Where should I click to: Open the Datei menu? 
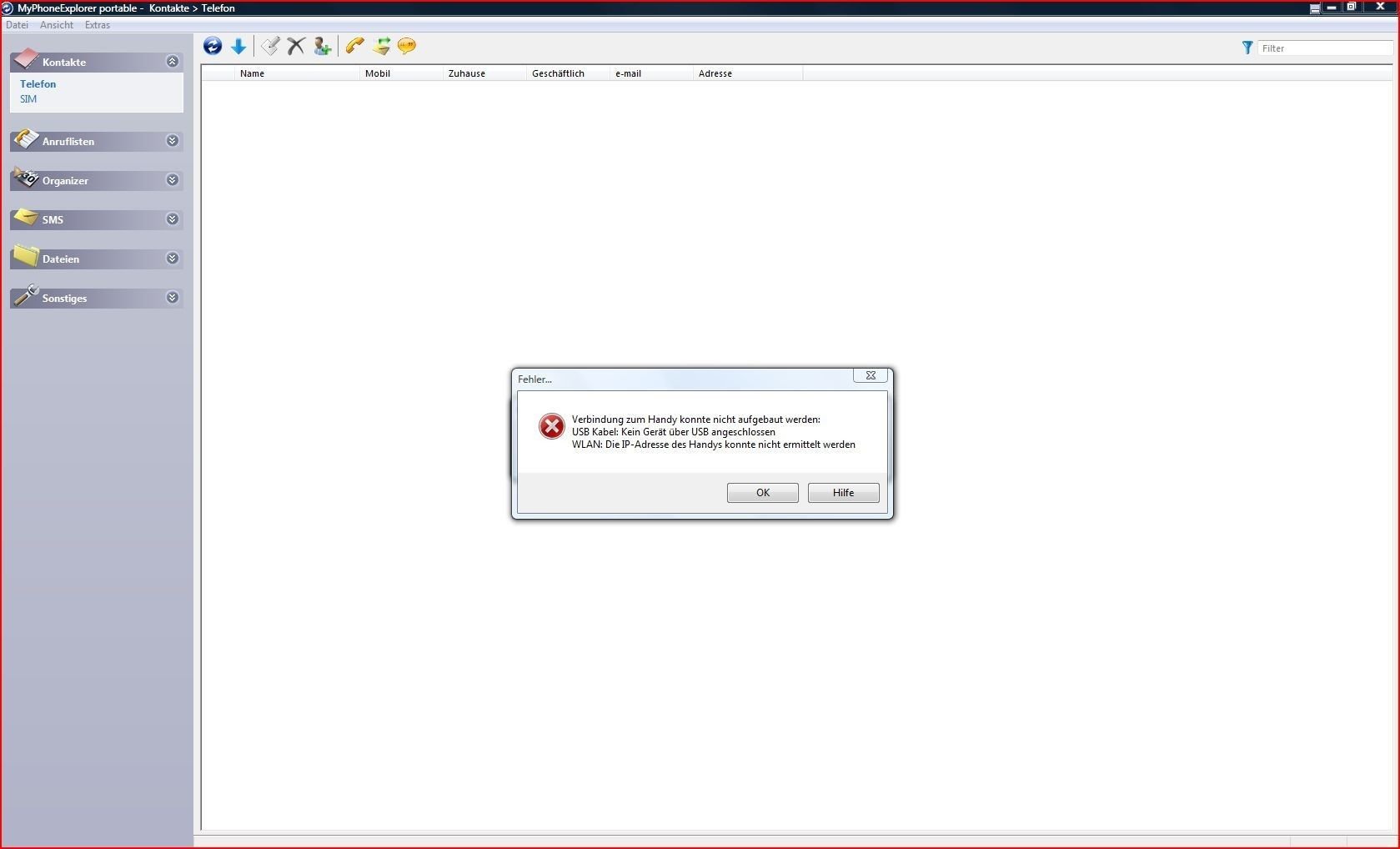pyautogui.click(x=17, y=25)
